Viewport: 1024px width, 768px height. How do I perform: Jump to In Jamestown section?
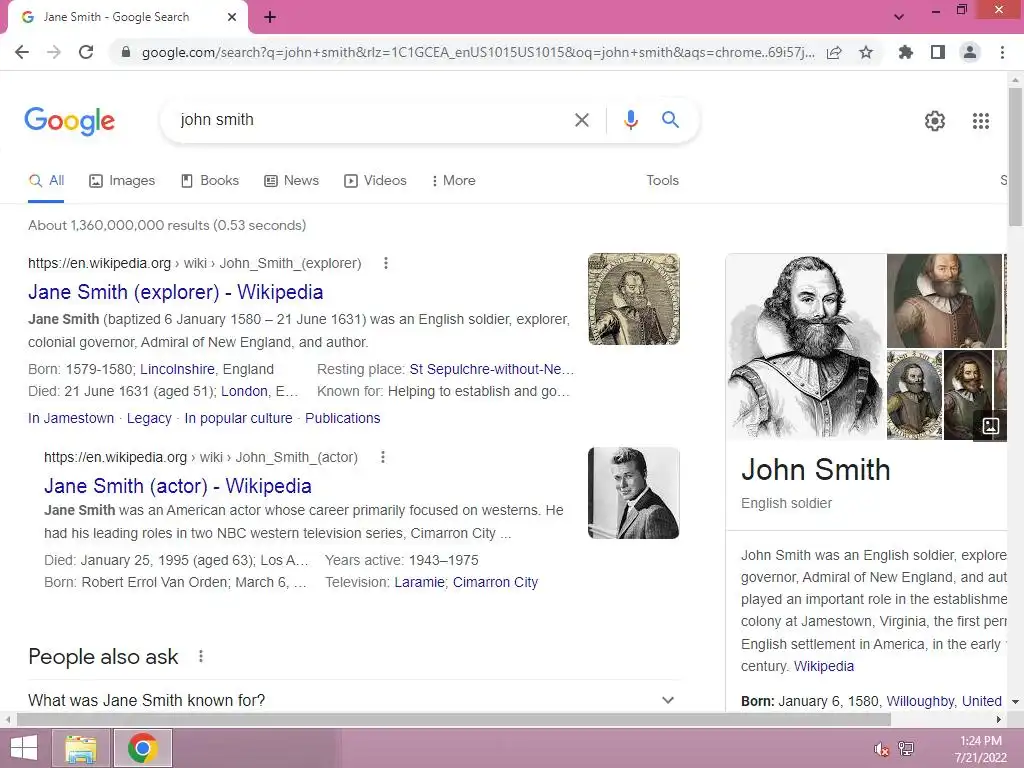pyautogui.click(x=71, y=419)
